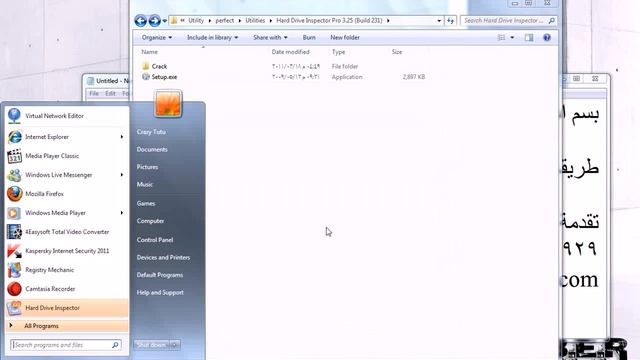Launch Mozilla Firefox from Start menu icon
The height and width of the screenshot is (360, 640).
pos(14,194)
